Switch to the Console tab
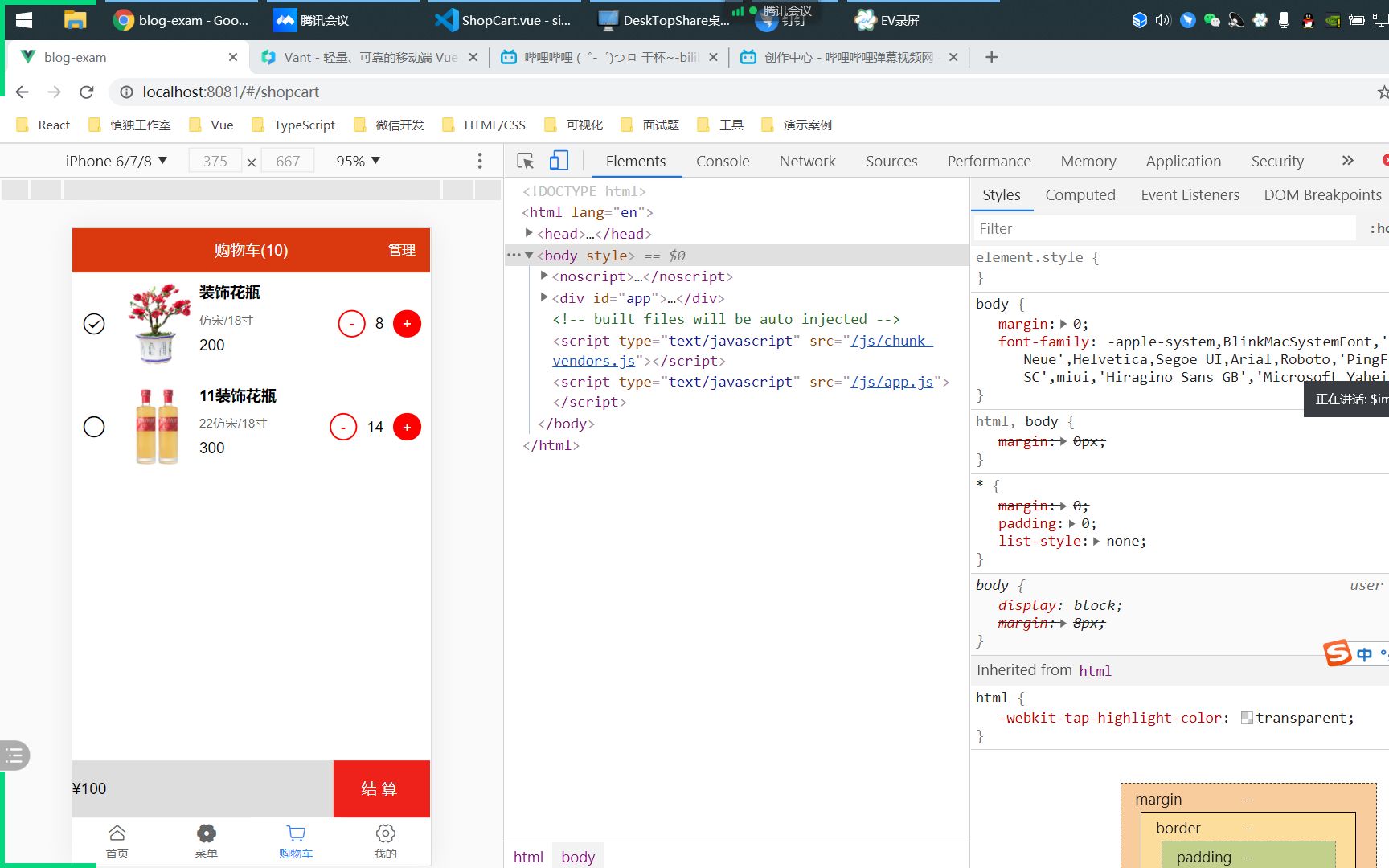The width and height of the screenshot is (1389, 868). (722, 161)
